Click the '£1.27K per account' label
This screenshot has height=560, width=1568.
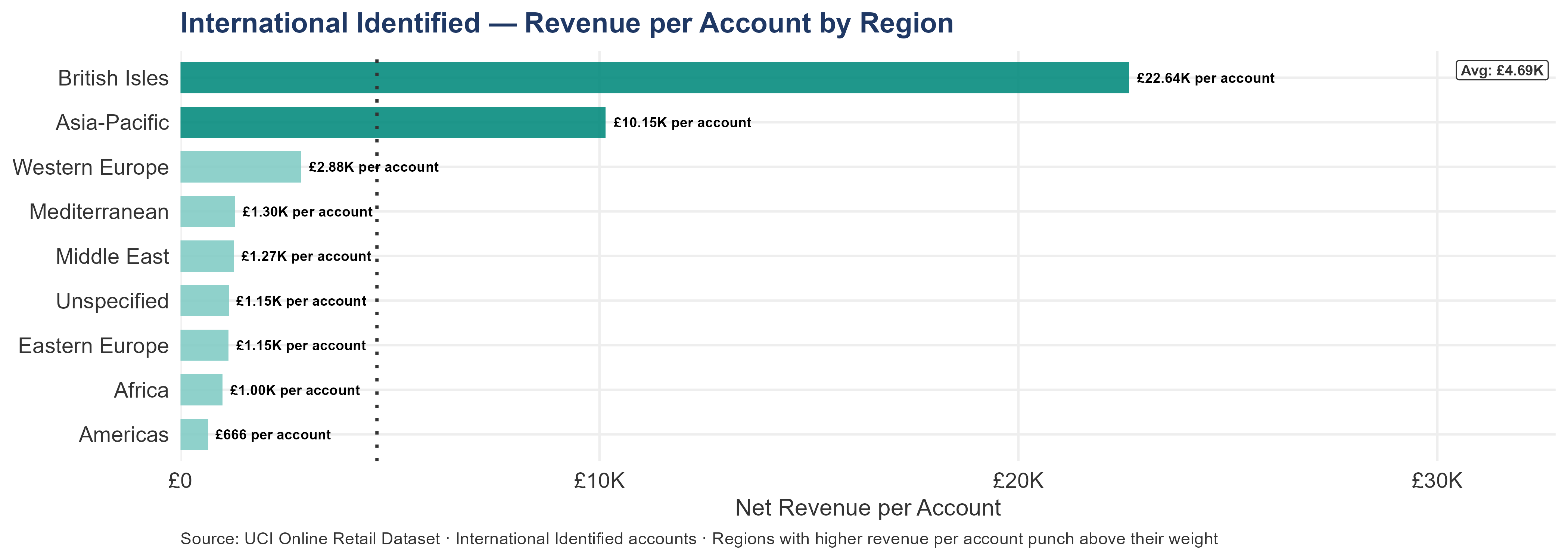[306, 256]
